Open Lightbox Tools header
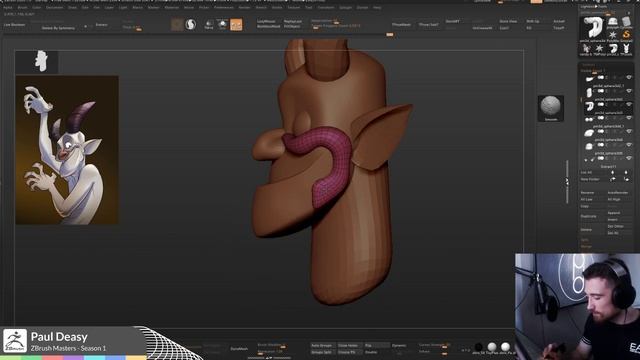The image size is (640, 360). pyautogui.click(x=593, y=7)
